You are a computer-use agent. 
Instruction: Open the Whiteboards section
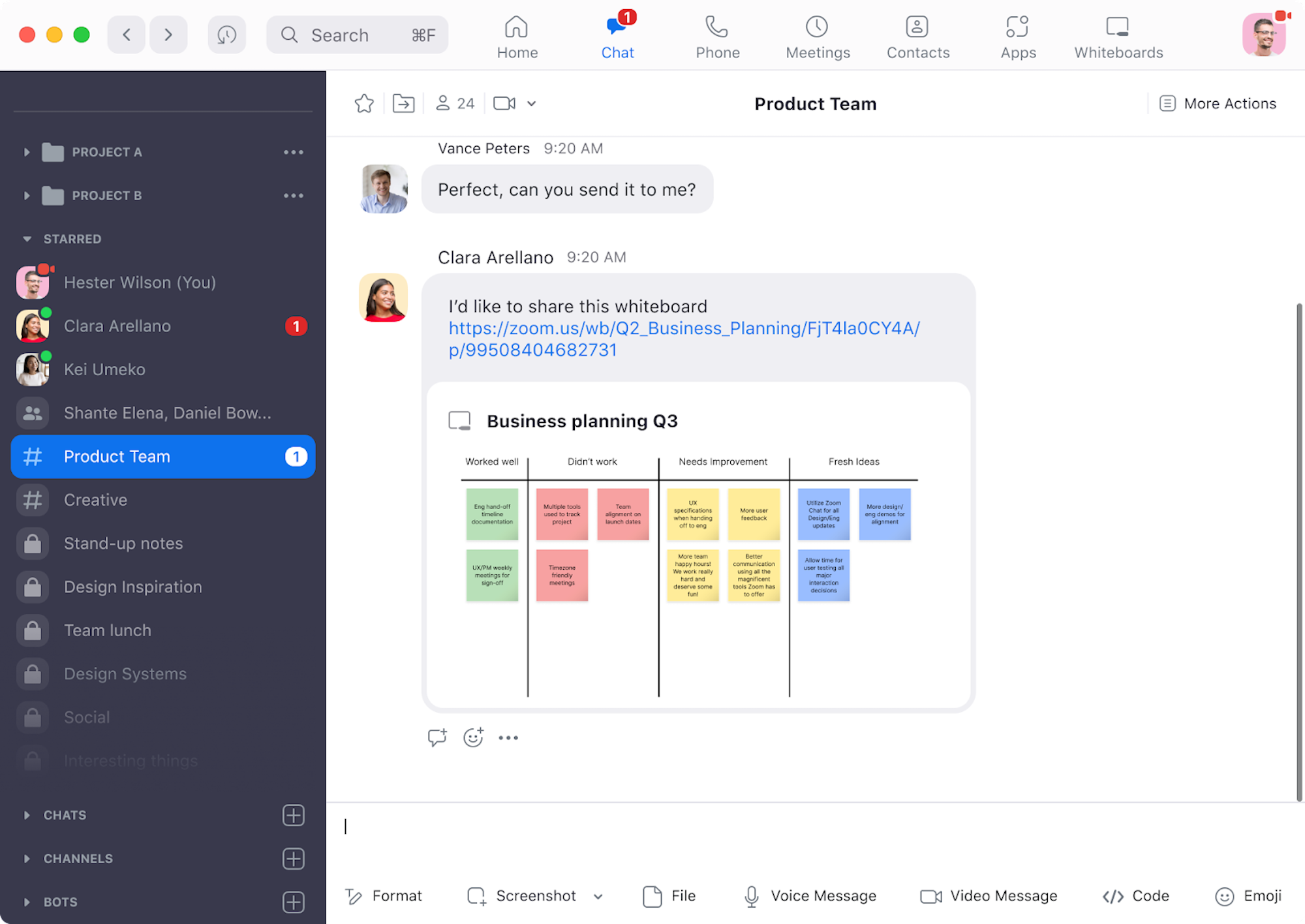[1118, 36]
